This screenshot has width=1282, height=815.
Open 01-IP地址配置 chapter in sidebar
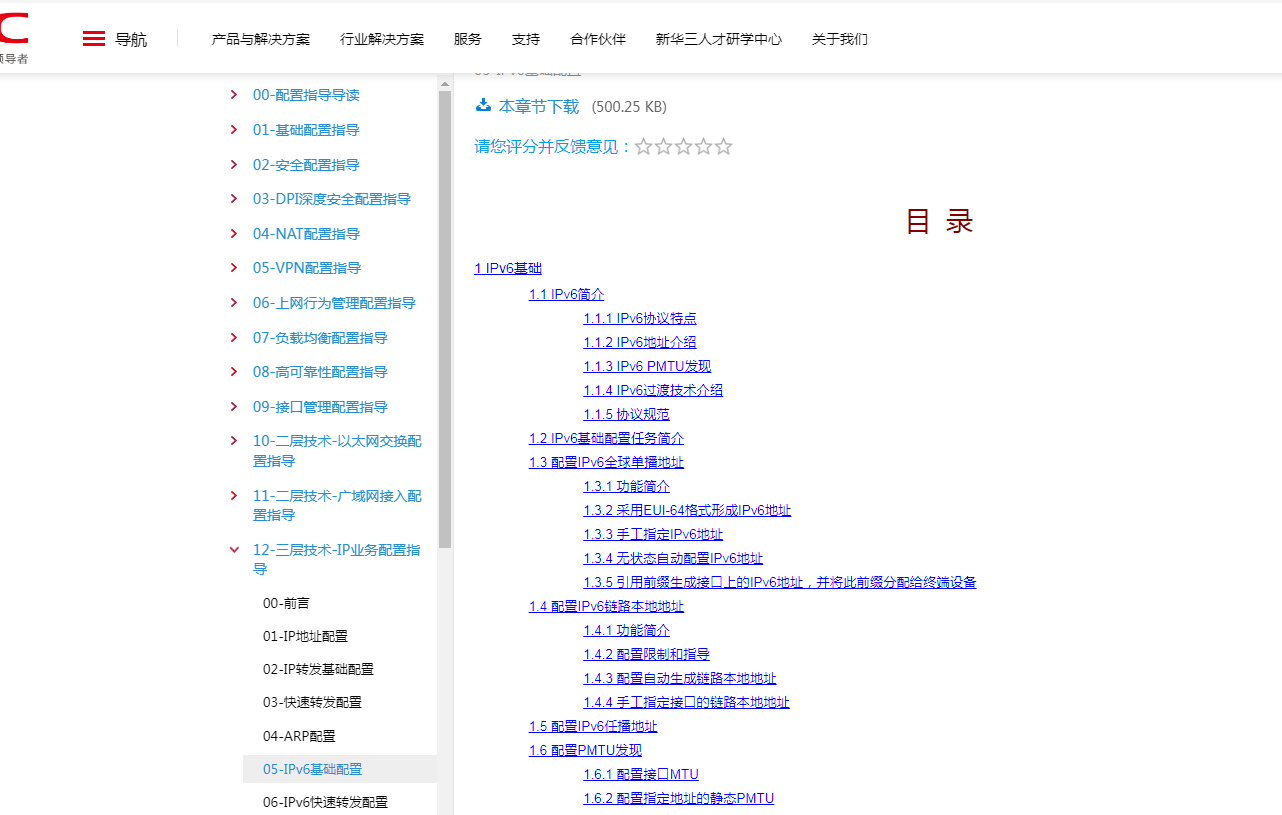pyautogui.click(x=306, y=636)
